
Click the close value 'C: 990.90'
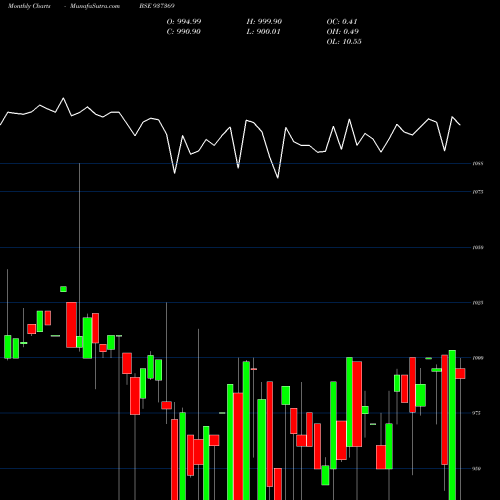point(183,32)
